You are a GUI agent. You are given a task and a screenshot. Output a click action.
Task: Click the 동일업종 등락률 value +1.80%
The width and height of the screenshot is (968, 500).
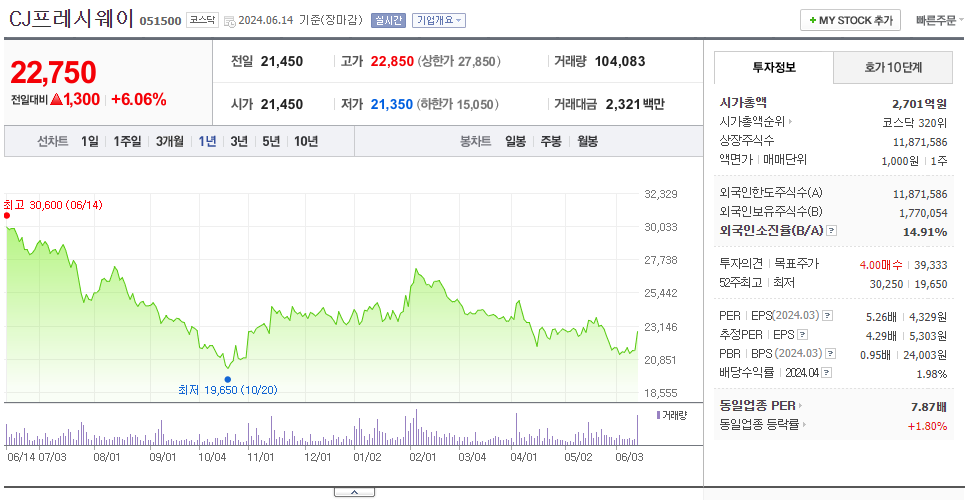(x=927, y=425)
